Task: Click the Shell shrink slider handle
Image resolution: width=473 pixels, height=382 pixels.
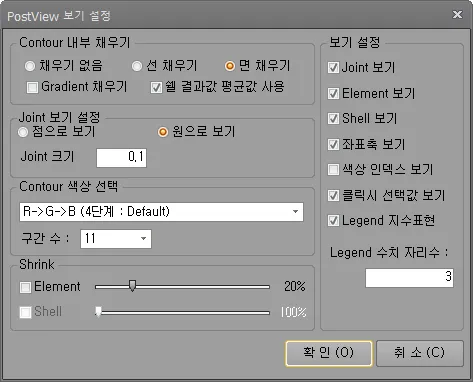Action: [98, 312]
